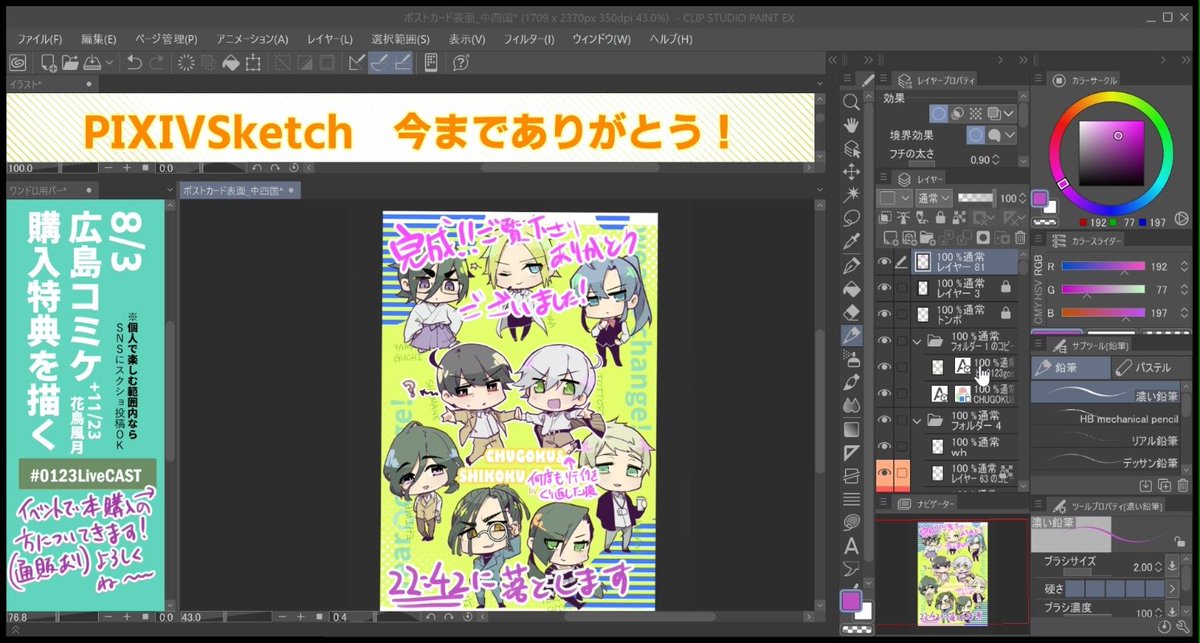
Task: Toggle eye of highlighted レイヤー 63 copy
Action: click(884, 472)
